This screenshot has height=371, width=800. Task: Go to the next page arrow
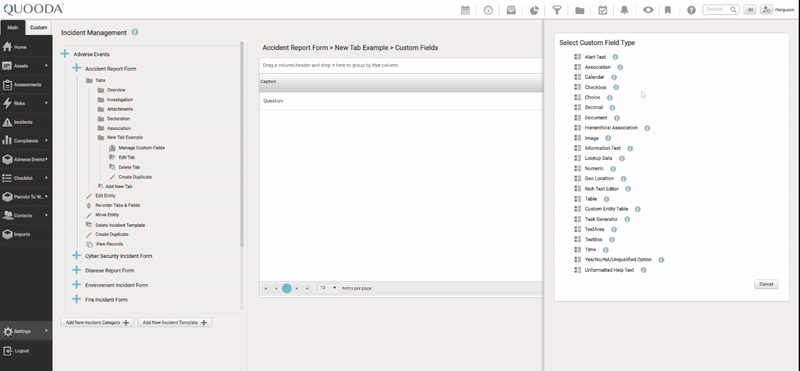[297, 288]
